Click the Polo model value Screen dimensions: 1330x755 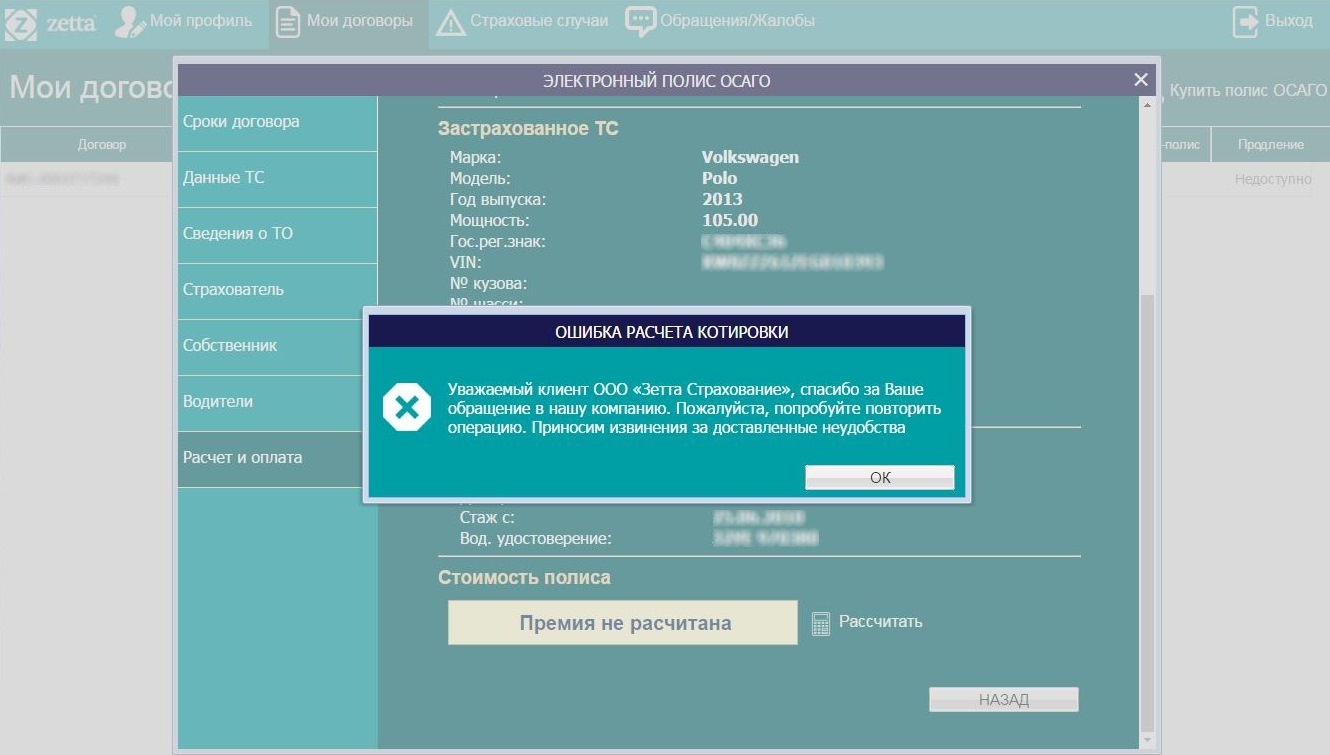tap(719, 178)
